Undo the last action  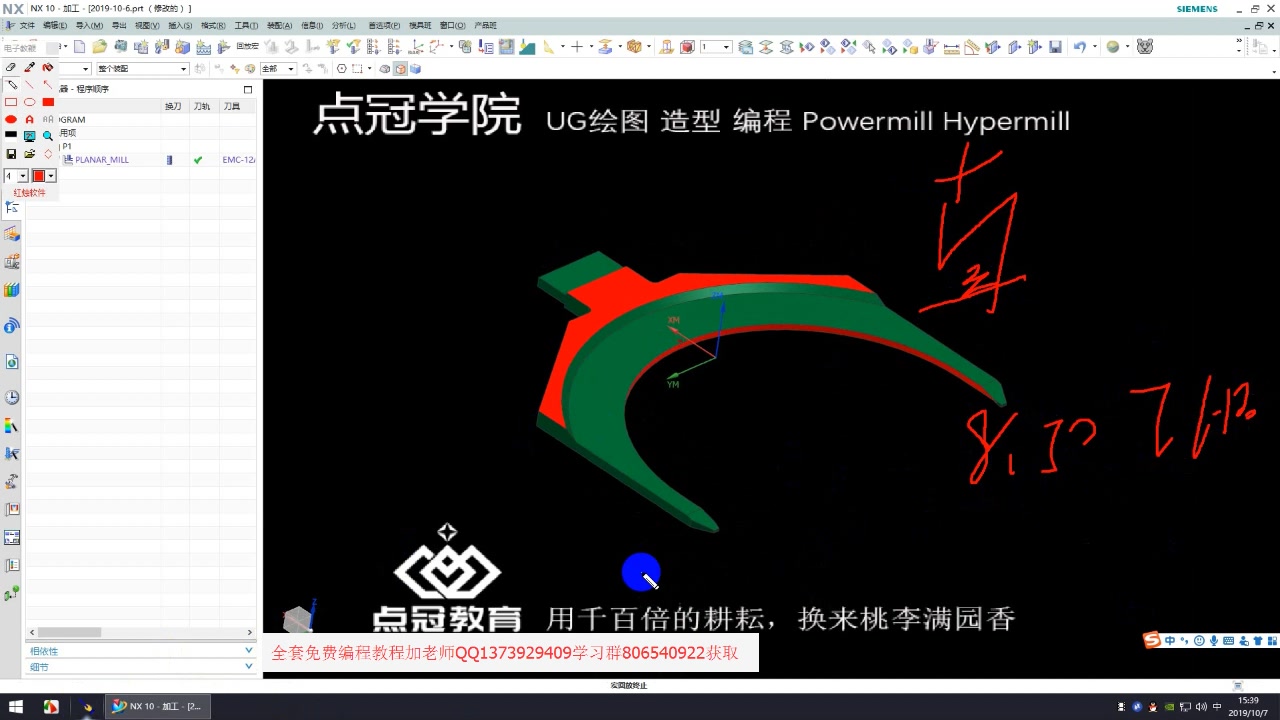tap(1080, 47)
